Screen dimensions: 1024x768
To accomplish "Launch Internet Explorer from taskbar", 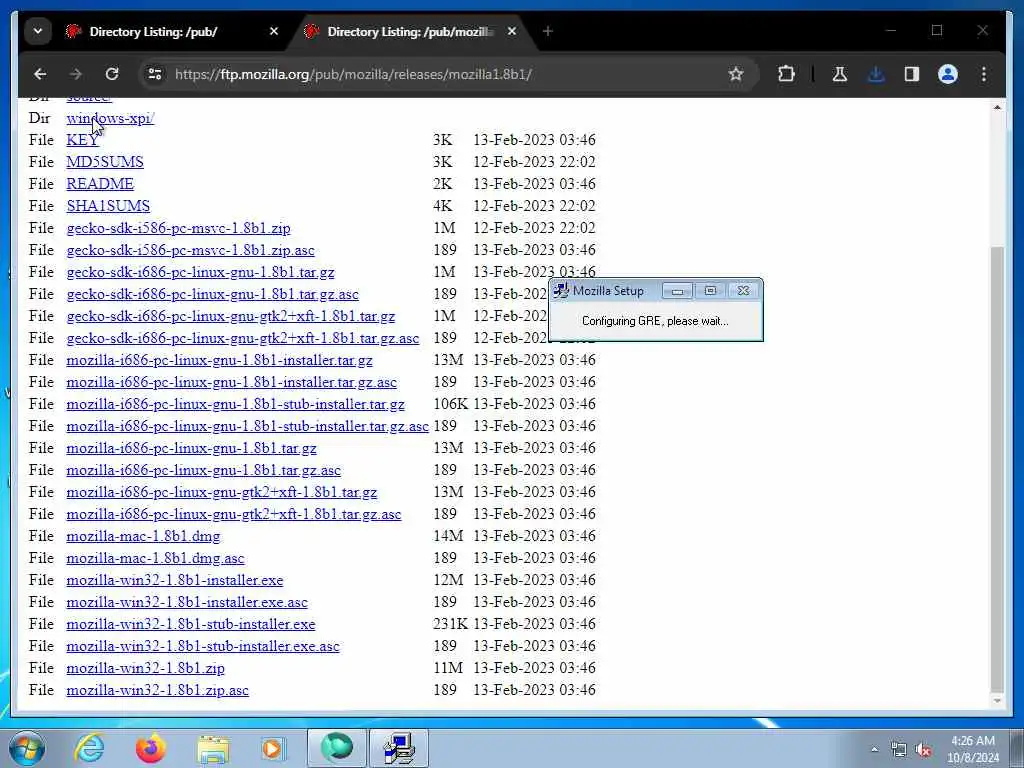I will pyautogui.click(x=89, y=748).
